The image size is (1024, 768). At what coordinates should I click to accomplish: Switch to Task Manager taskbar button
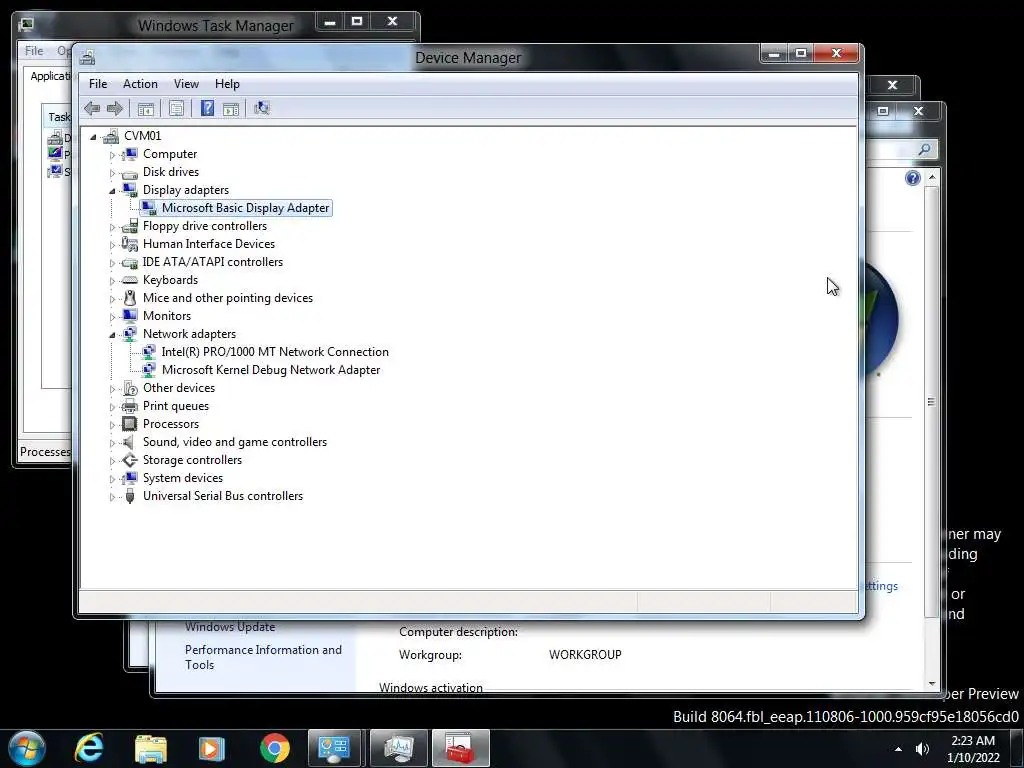tap(398, 748)
